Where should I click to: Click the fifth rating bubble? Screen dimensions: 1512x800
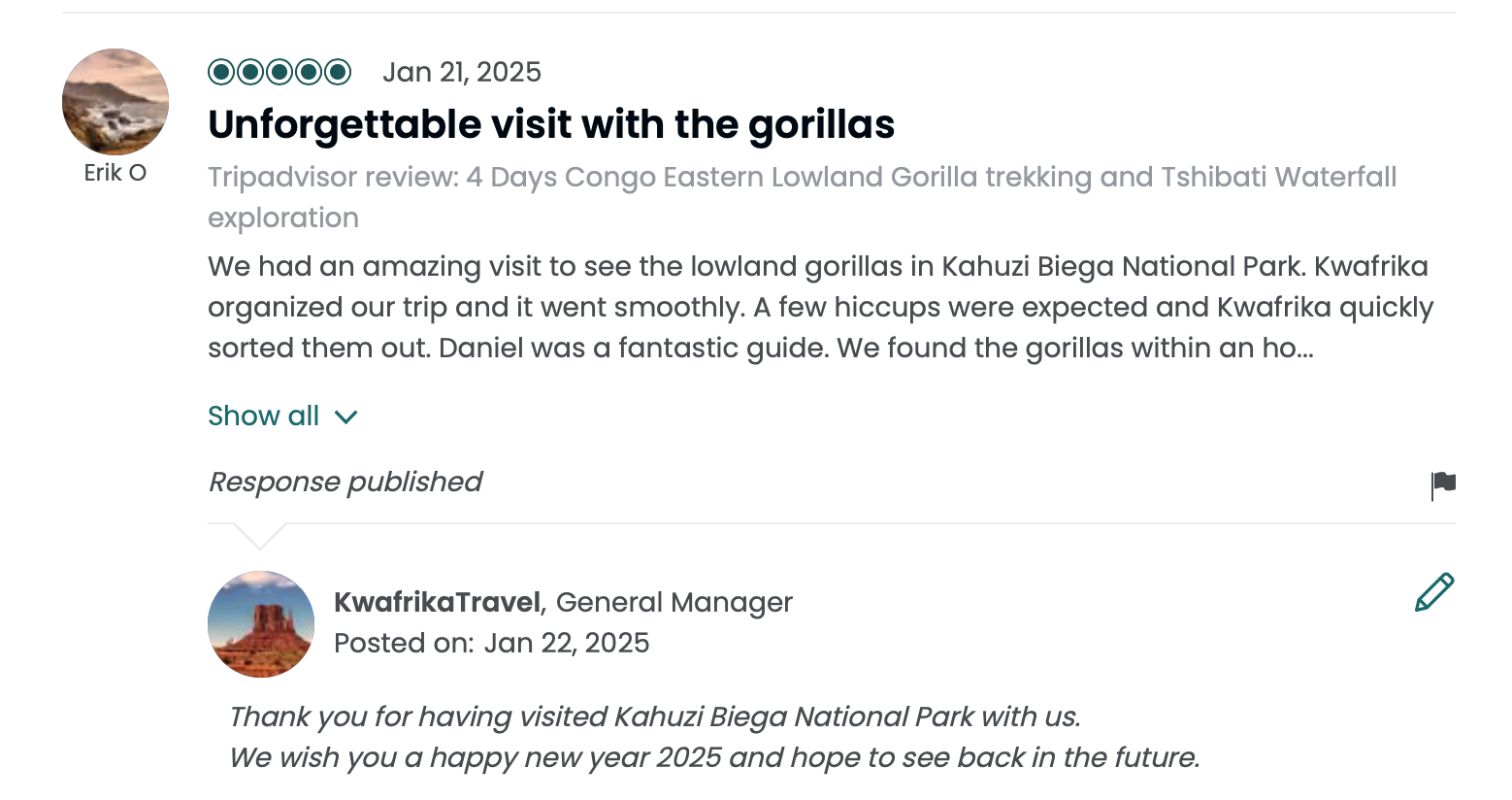tap(338, 72)
